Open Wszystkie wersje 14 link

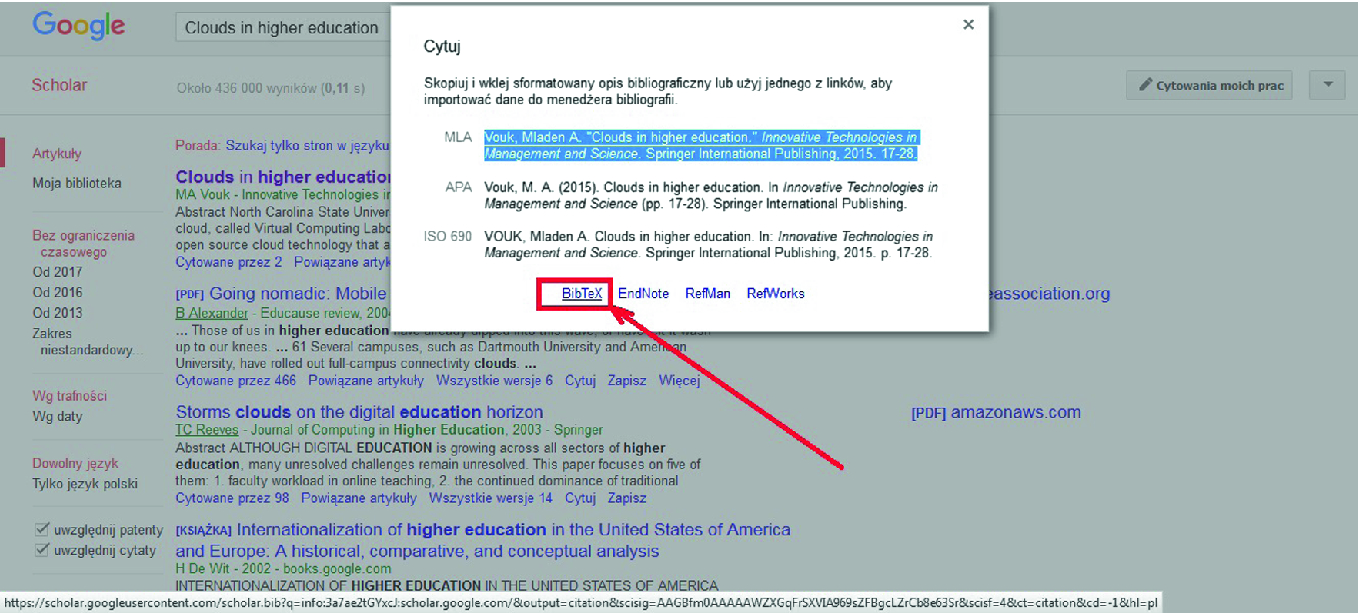(491, 498)
